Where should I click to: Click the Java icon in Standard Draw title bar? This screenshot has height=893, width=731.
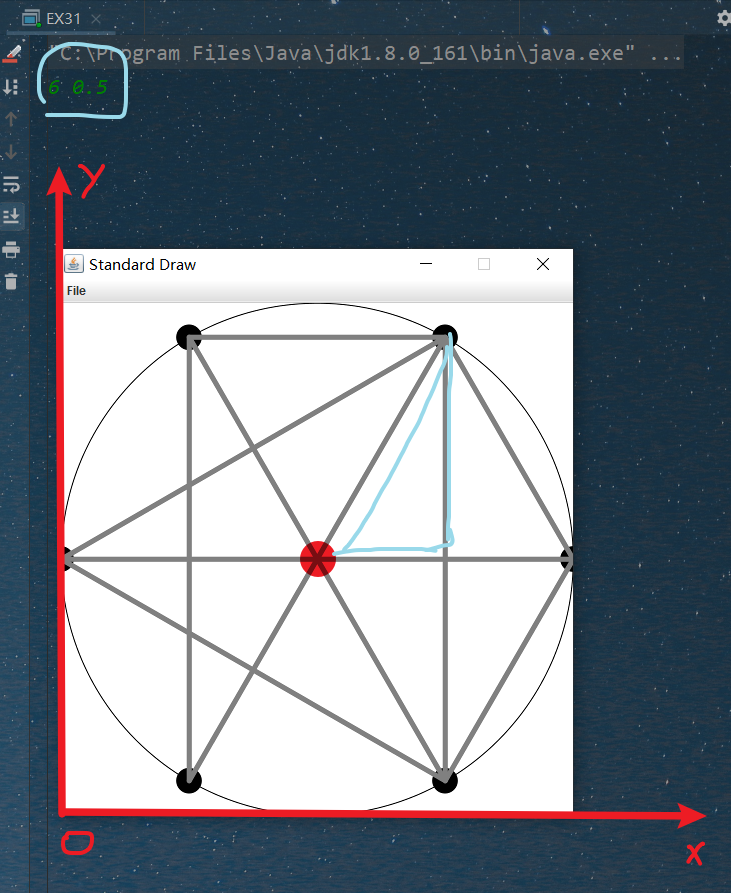[x=74, y=264]
